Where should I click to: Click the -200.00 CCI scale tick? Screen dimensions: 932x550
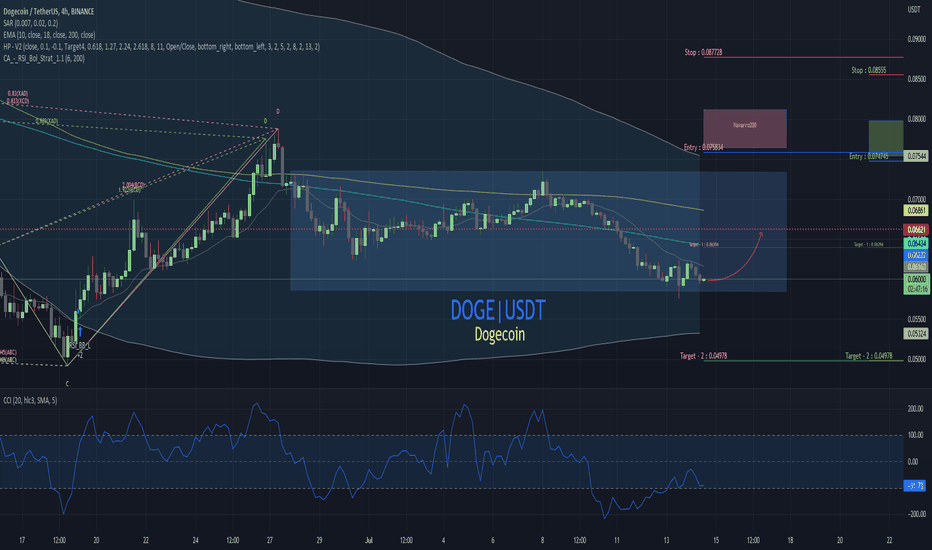tap(916, 514)
